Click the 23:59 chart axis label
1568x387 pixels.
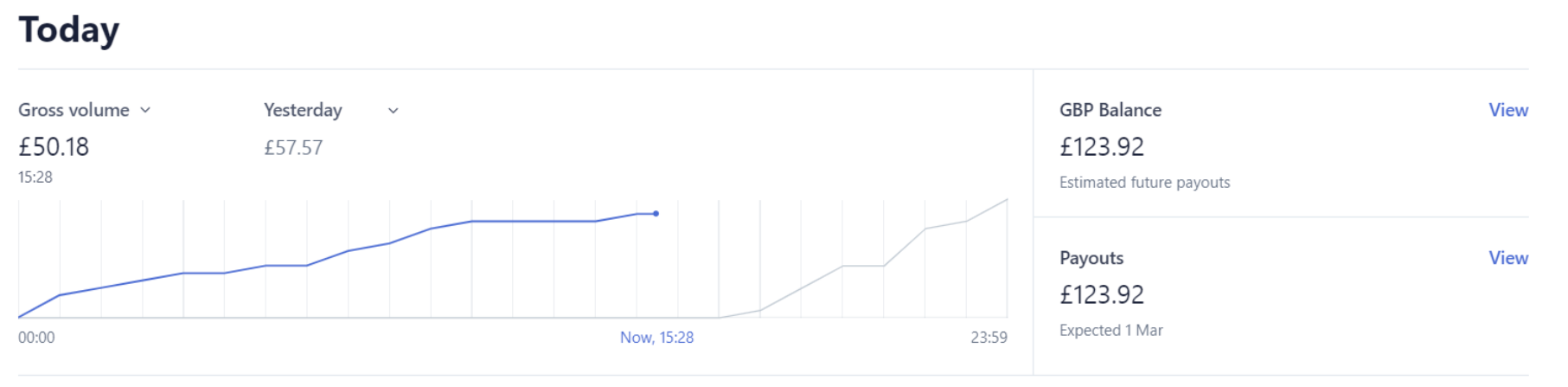tap(989, 338)
